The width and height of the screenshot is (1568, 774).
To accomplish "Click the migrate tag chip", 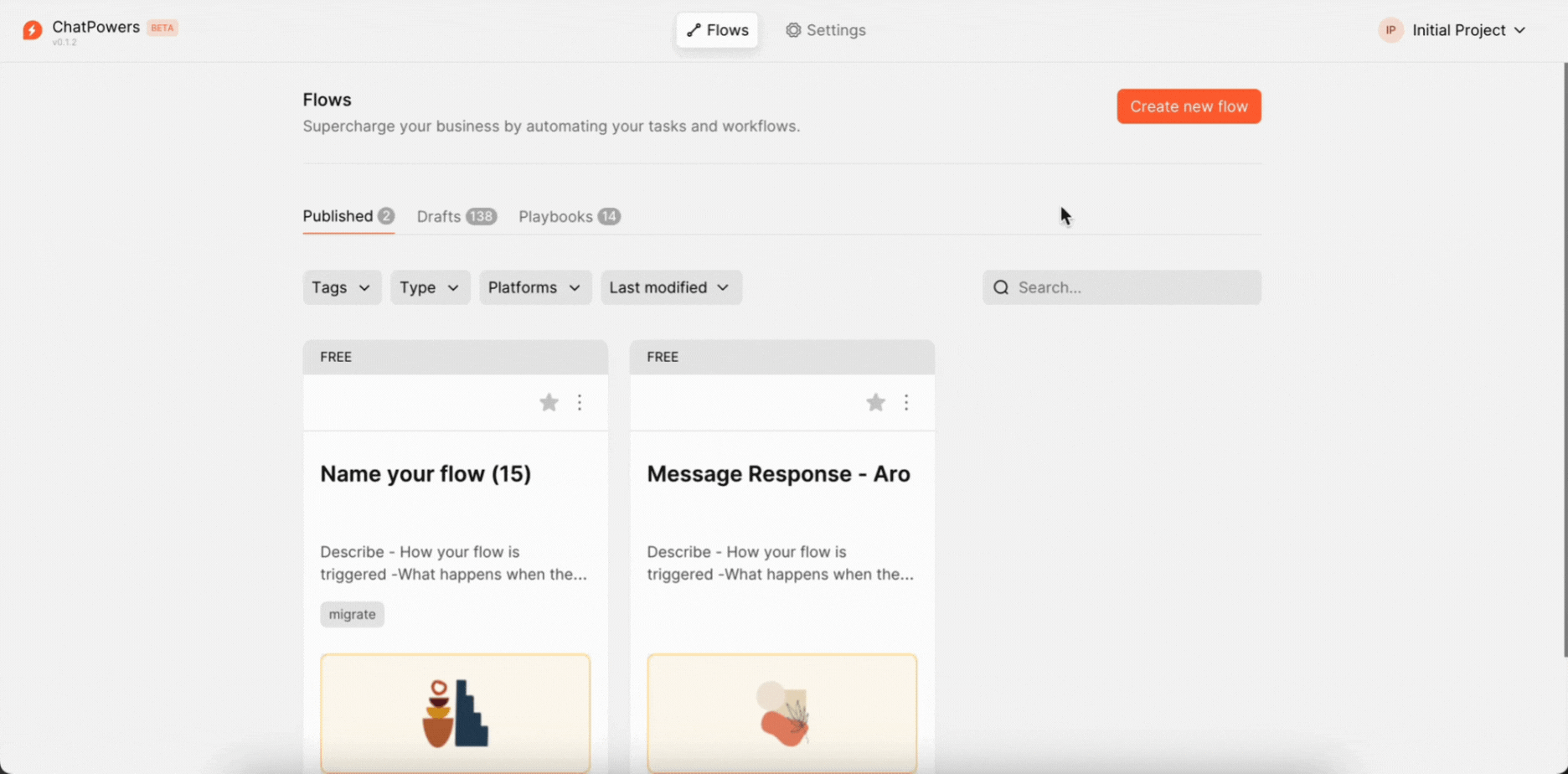I will click(352, 614).
